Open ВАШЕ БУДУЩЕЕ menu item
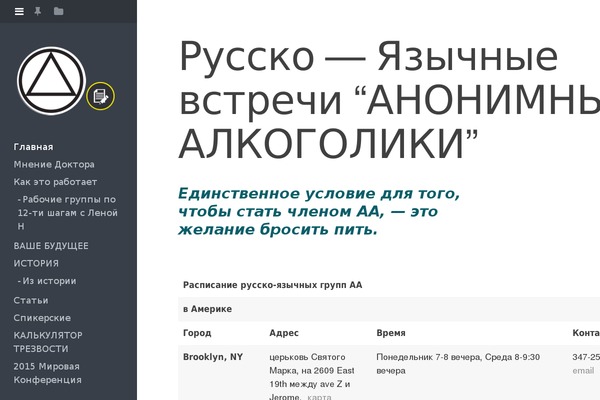Screen dimensions: 600x400 coord(51,246)
